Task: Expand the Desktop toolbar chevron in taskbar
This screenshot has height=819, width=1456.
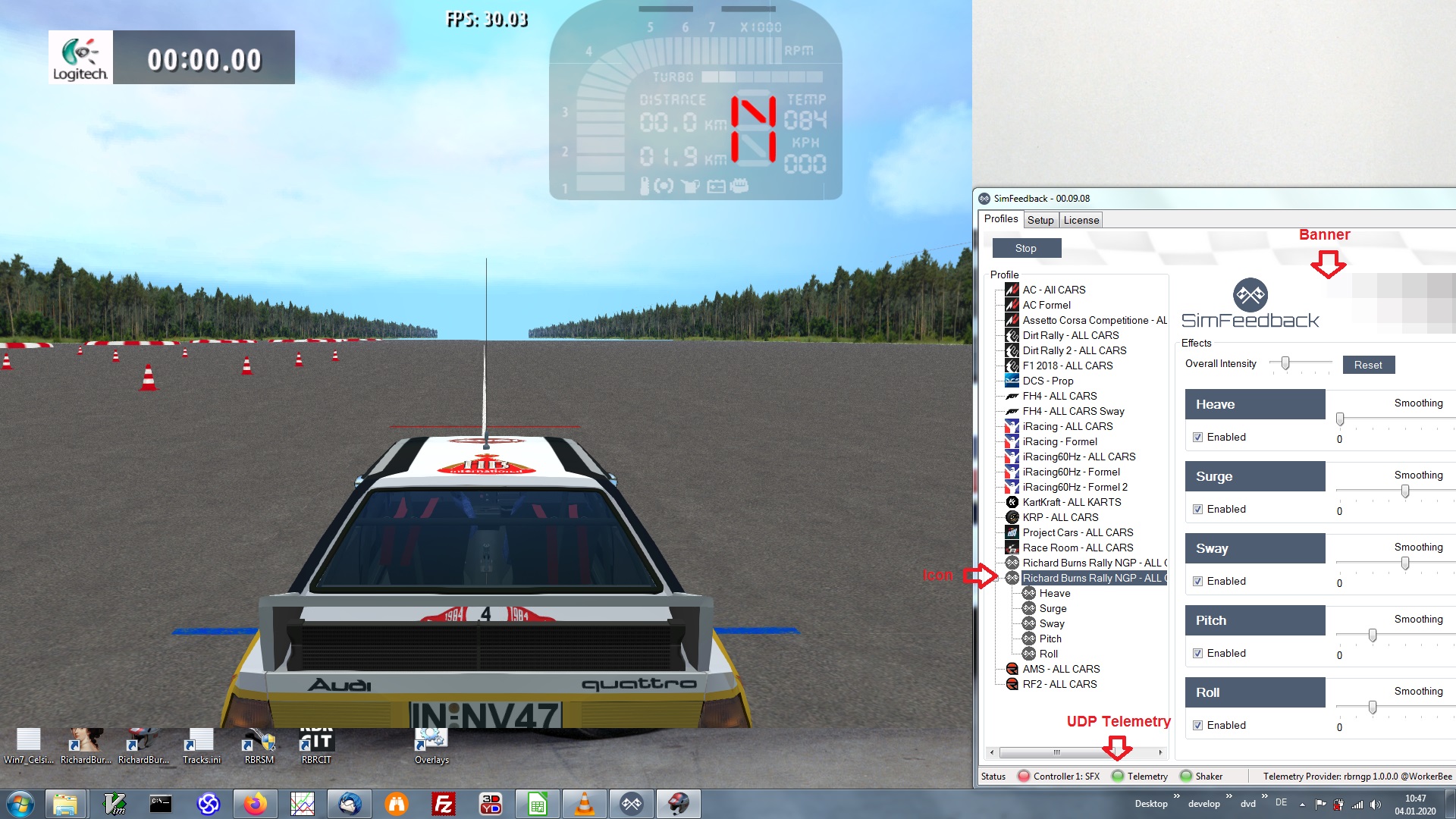Action: pyautogui.click(x=1176, y=796)
